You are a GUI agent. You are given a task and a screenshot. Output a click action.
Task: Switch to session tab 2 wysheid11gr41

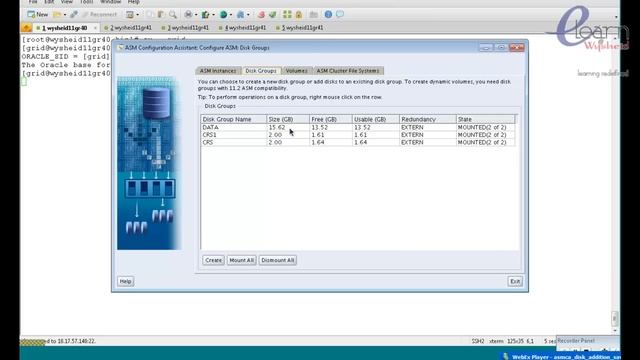tap(128, 28)
